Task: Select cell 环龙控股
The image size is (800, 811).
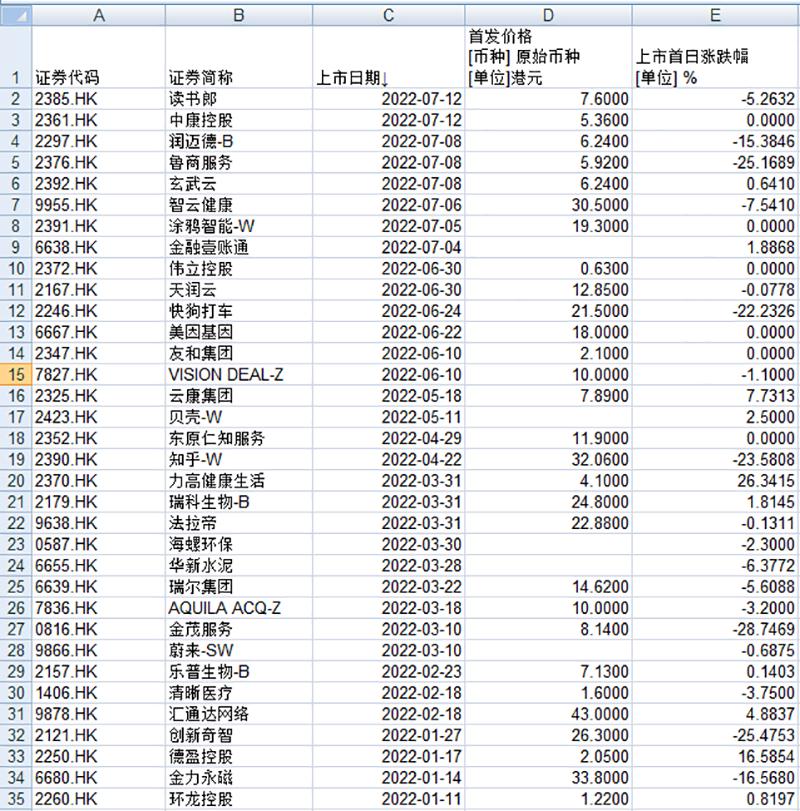Action: click(x=239, y=799)
